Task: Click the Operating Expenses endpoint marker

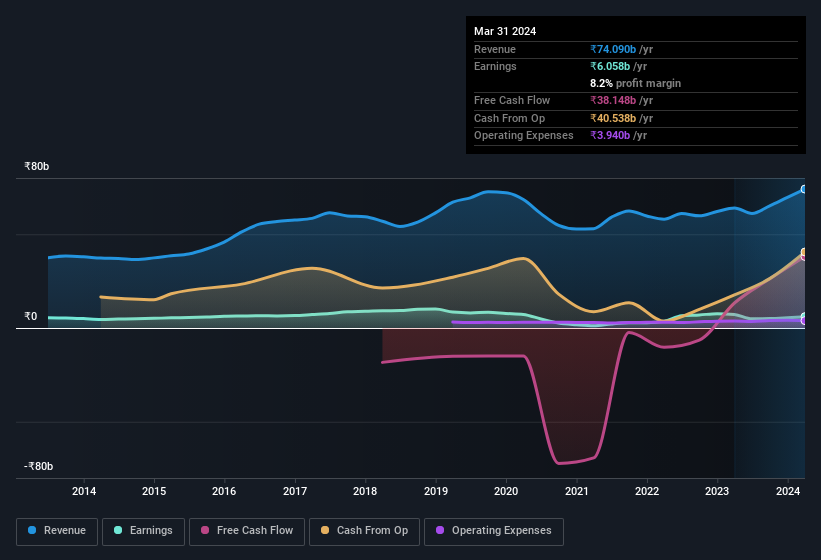Action: click(804, 320)
